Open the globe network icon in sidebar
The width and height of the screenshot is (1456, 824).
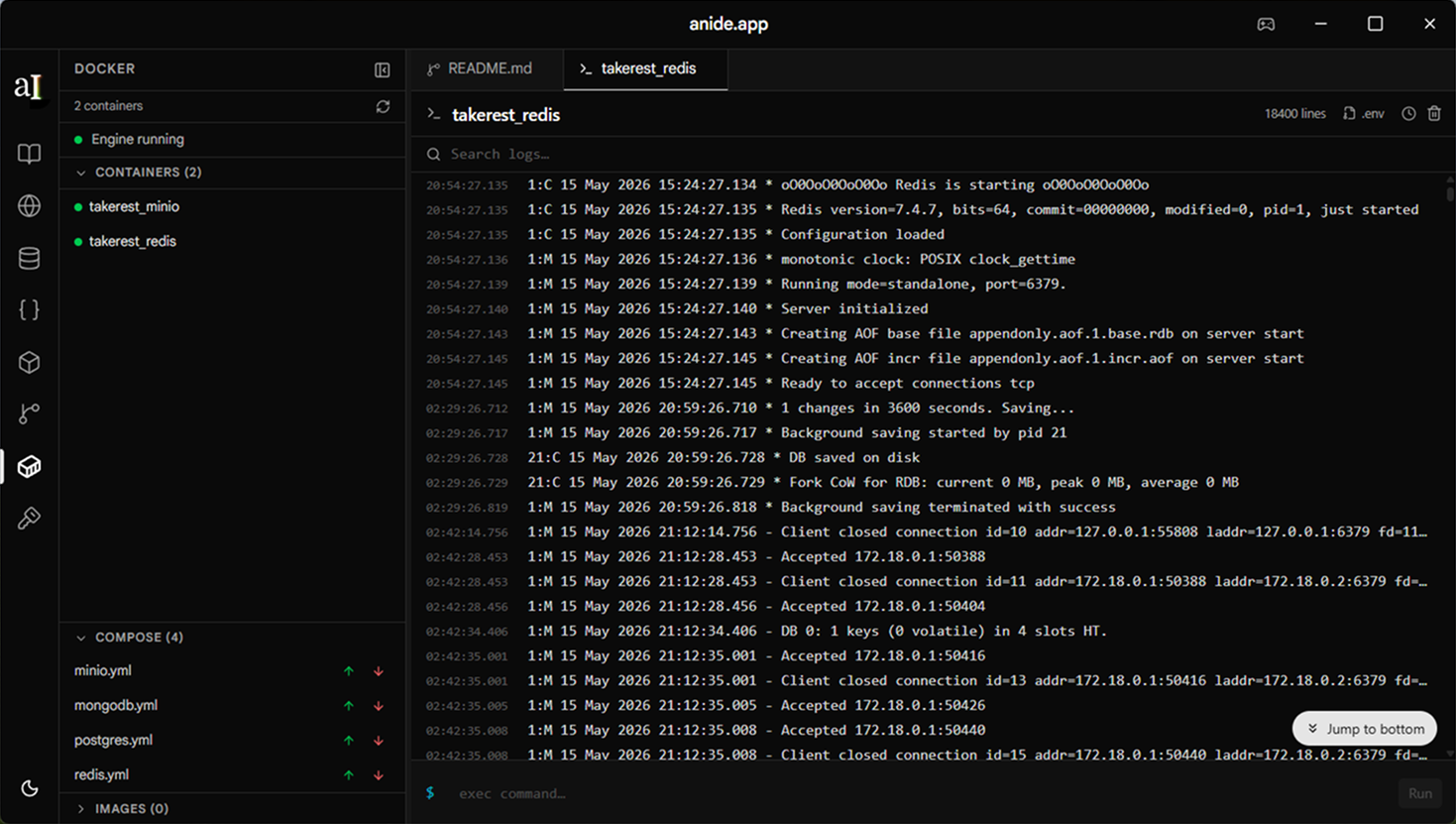[29, 205]
